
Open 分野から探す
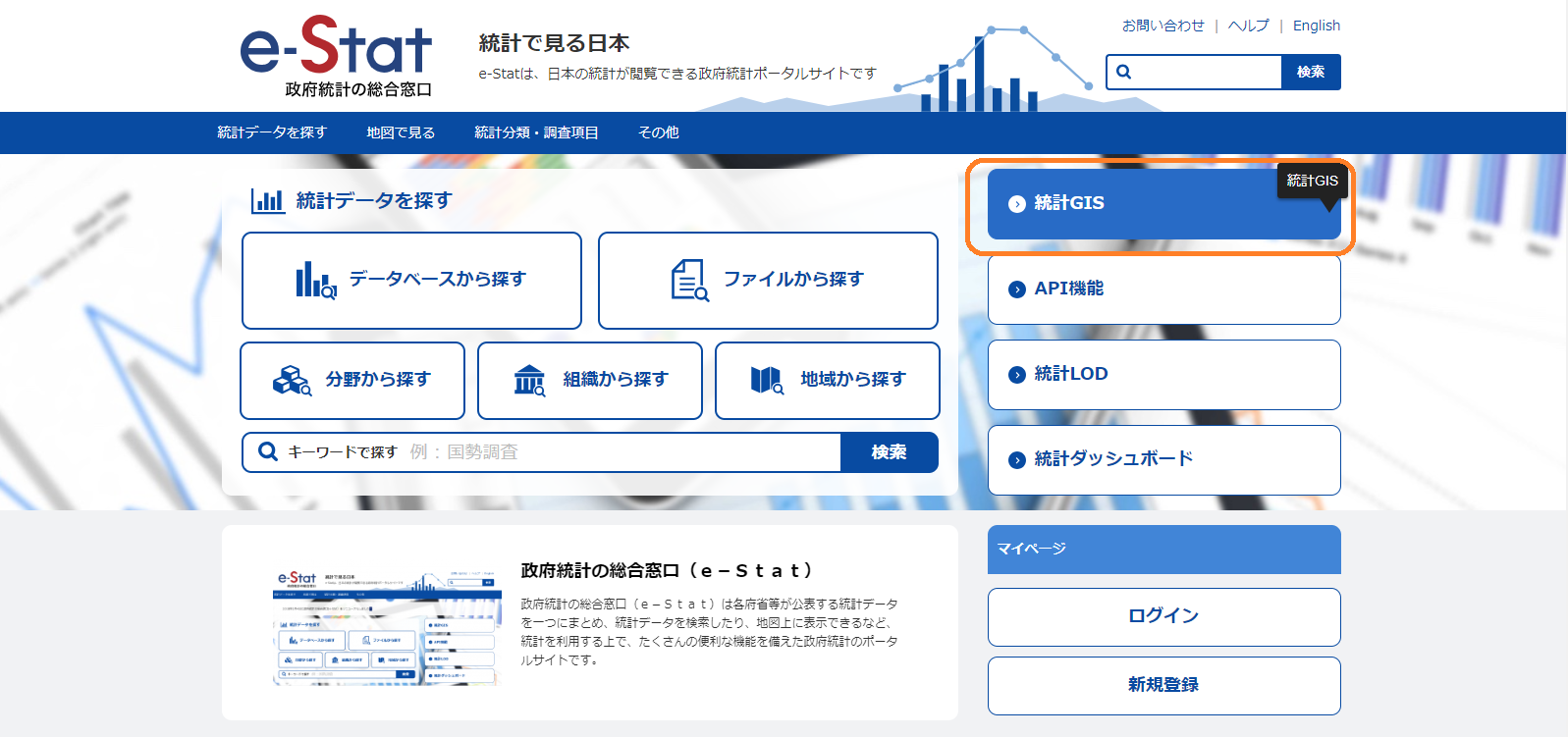pyautogui.click(x=352, y=381)
